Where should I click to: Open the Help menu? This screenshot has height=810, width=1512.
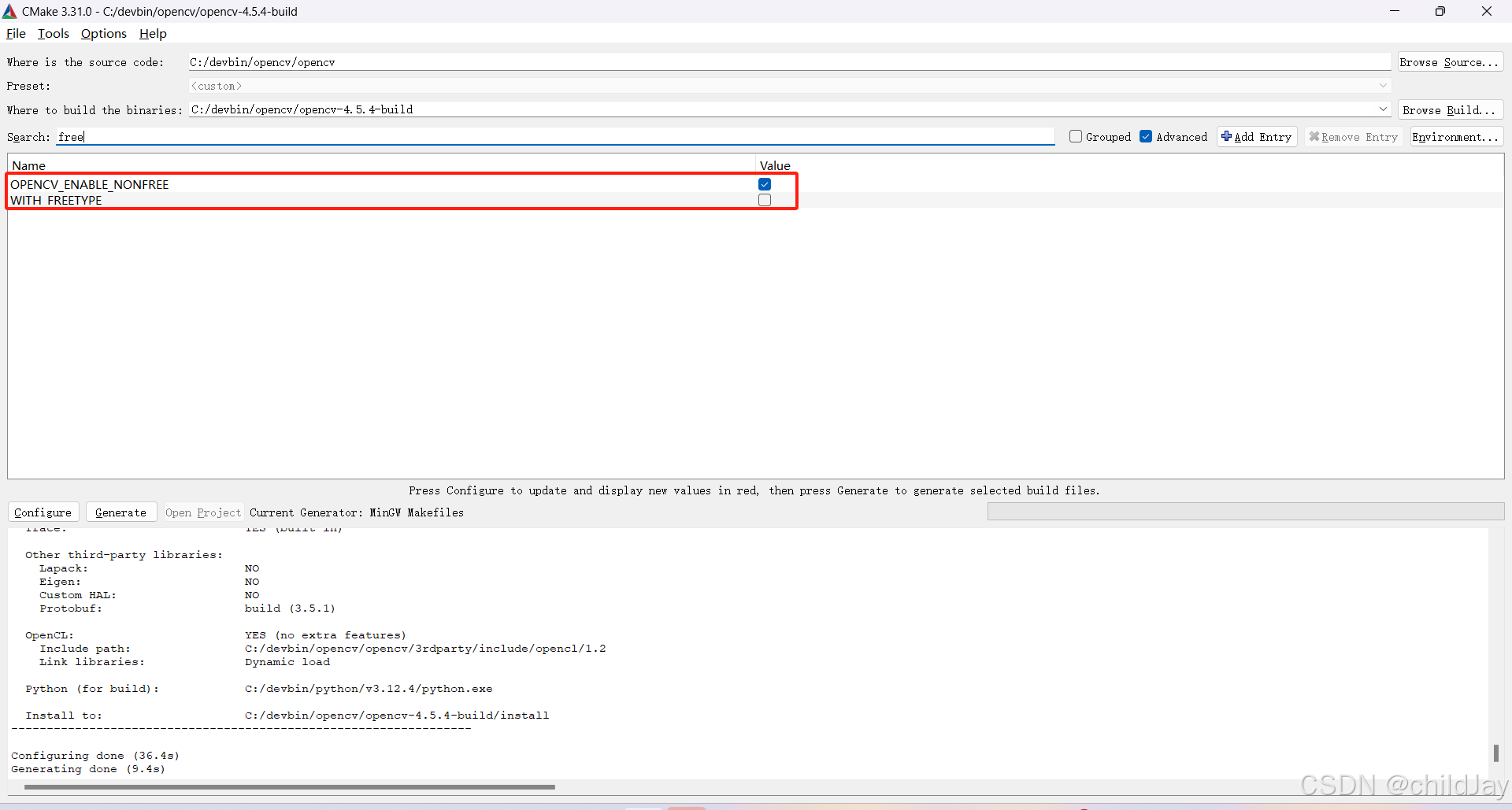153,34
